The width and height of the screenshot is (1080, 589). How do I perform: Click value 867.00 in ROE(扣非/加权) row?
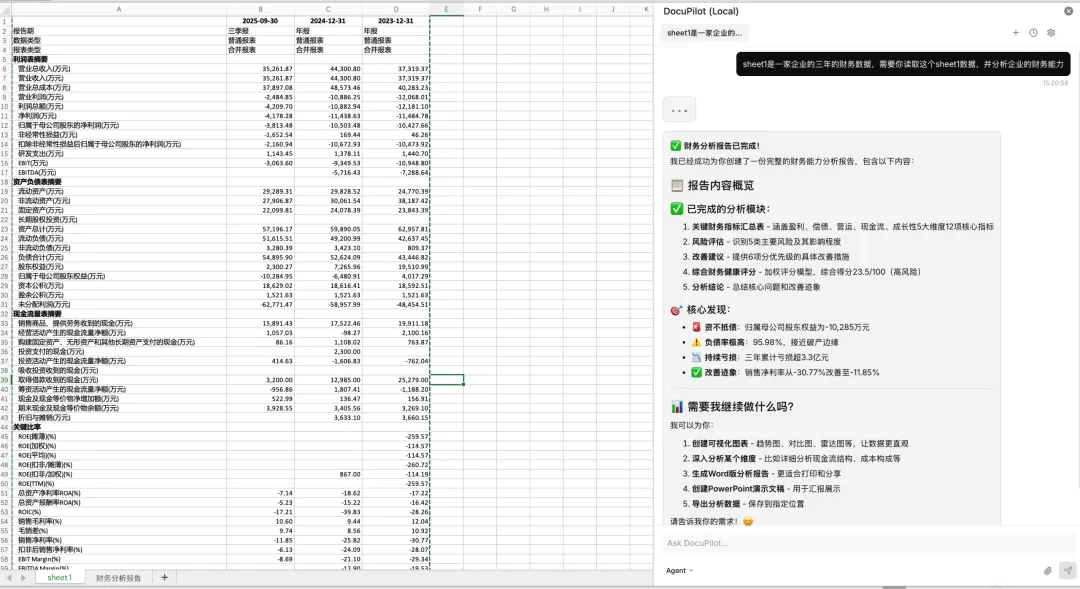point(327,474)
